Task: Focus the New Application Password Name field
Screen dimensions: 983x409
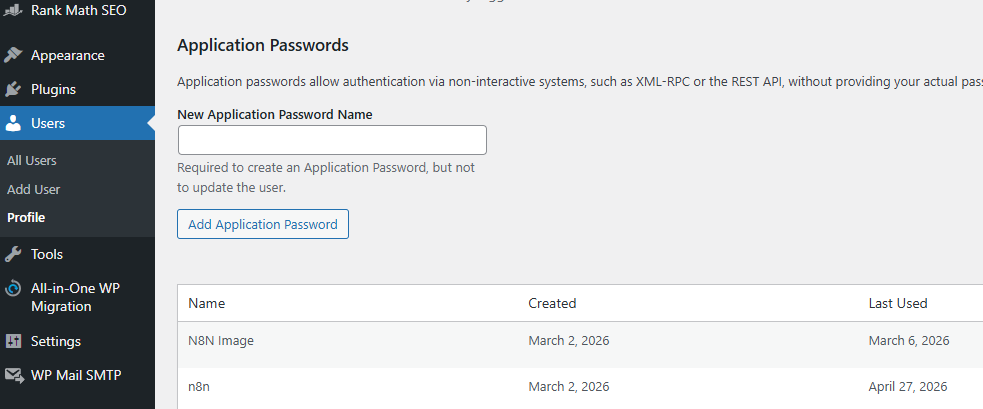Action: [332, 140]
